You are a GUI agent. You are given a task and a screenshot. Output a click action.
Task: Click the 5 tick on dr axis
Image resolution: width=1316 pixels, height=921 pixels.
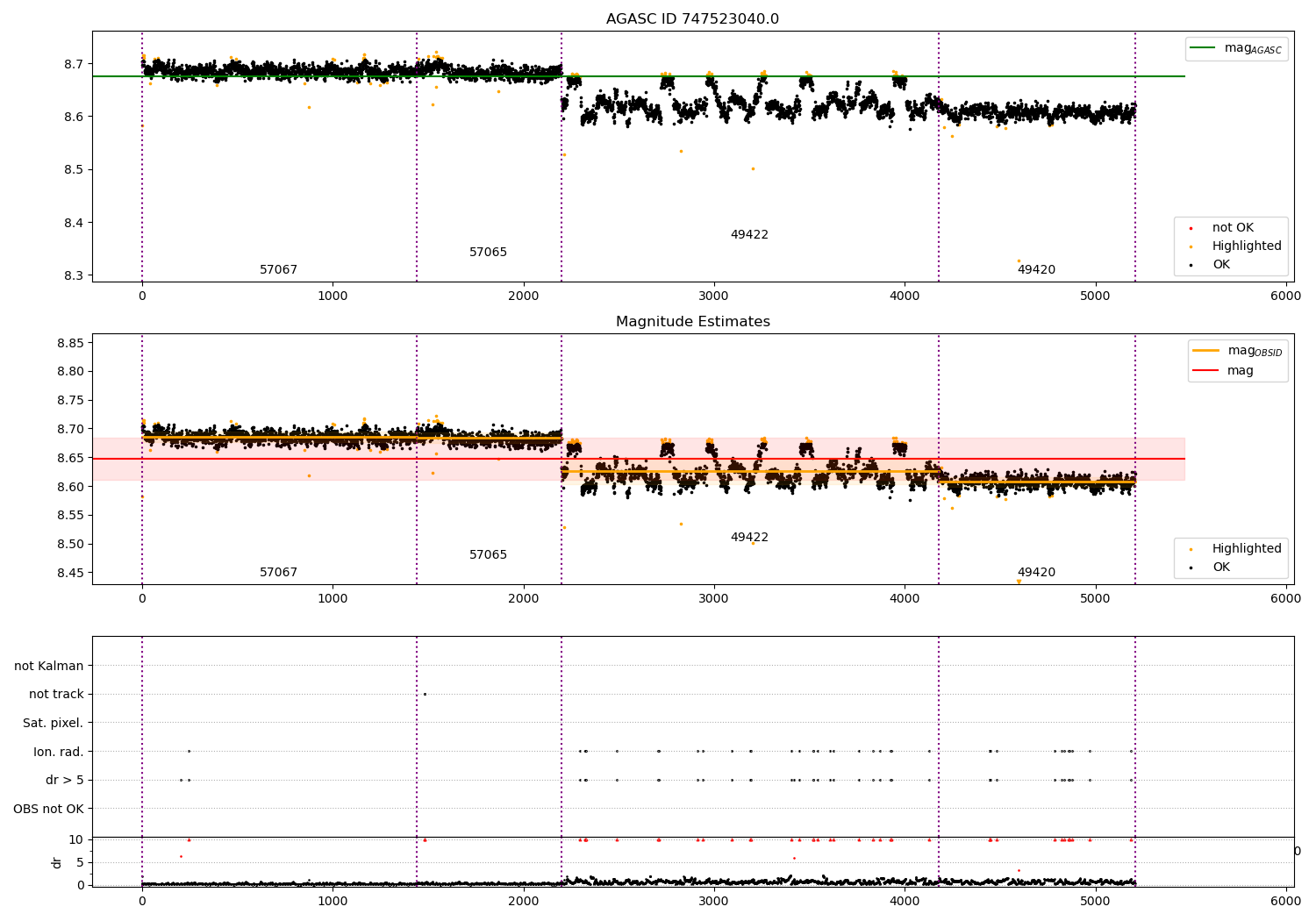coord(80,863)
